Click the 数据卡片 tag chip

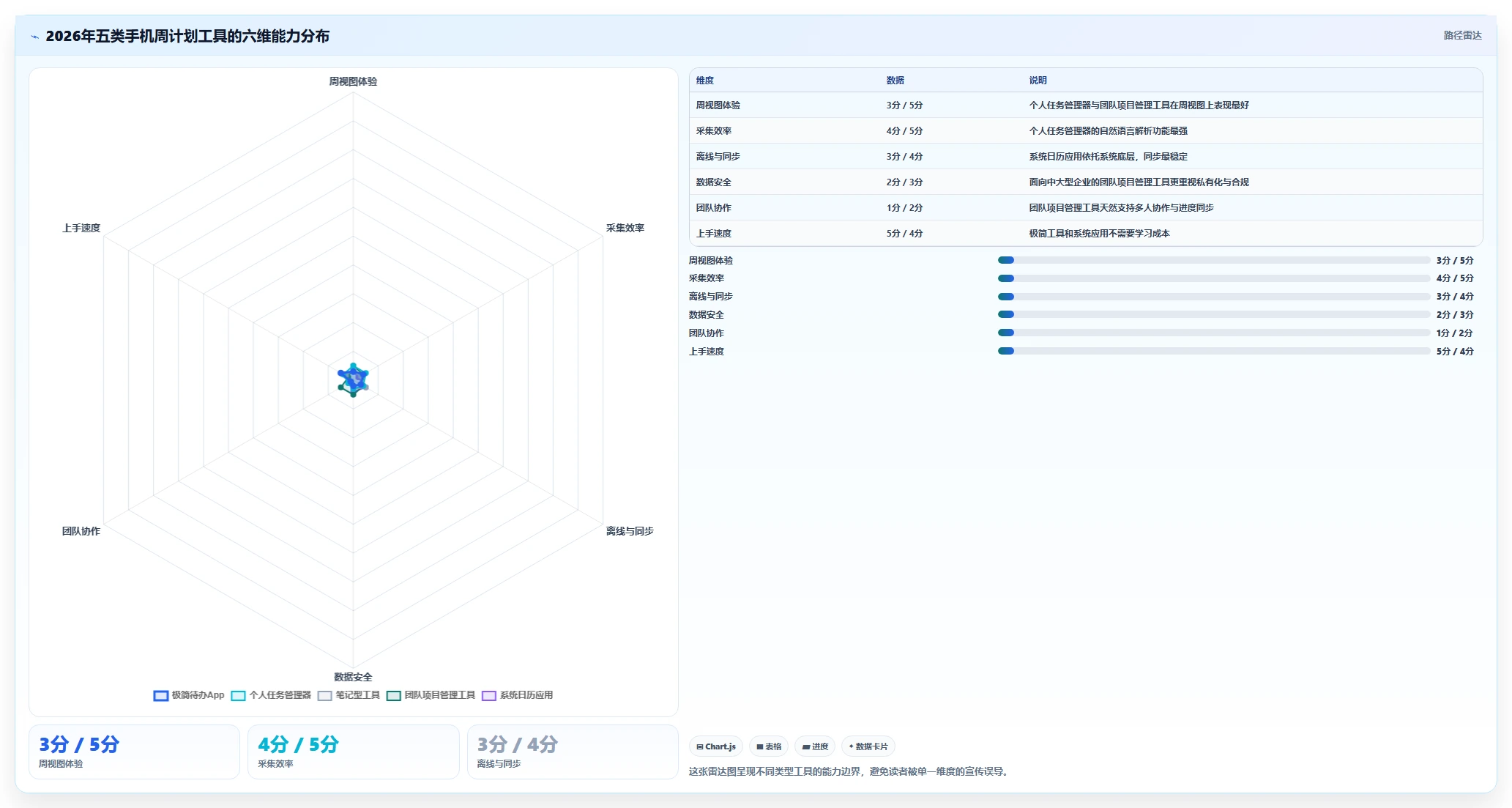click(x=868, y=746)
